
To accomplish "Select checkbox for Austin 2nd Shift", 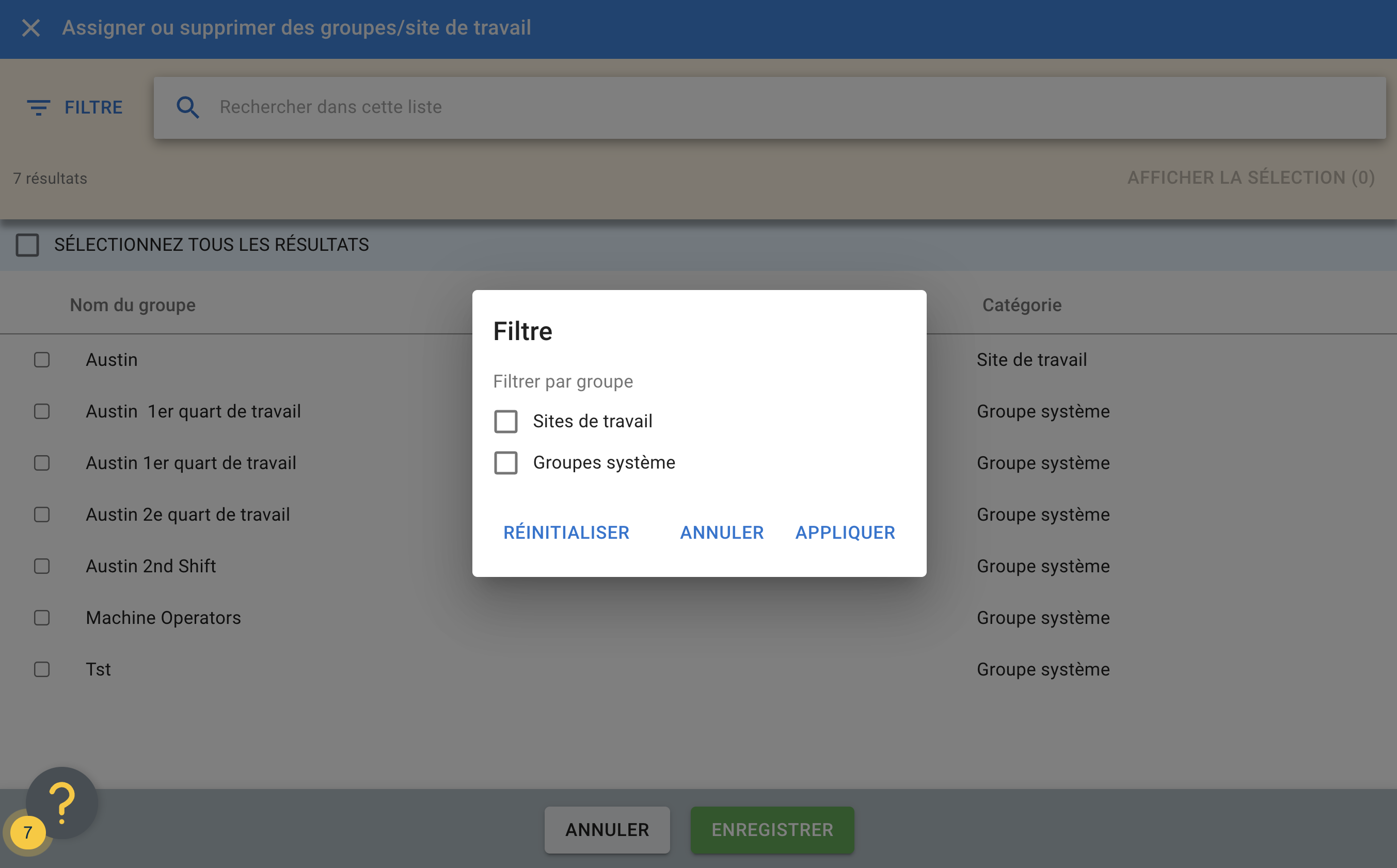I will click(42, 567).
